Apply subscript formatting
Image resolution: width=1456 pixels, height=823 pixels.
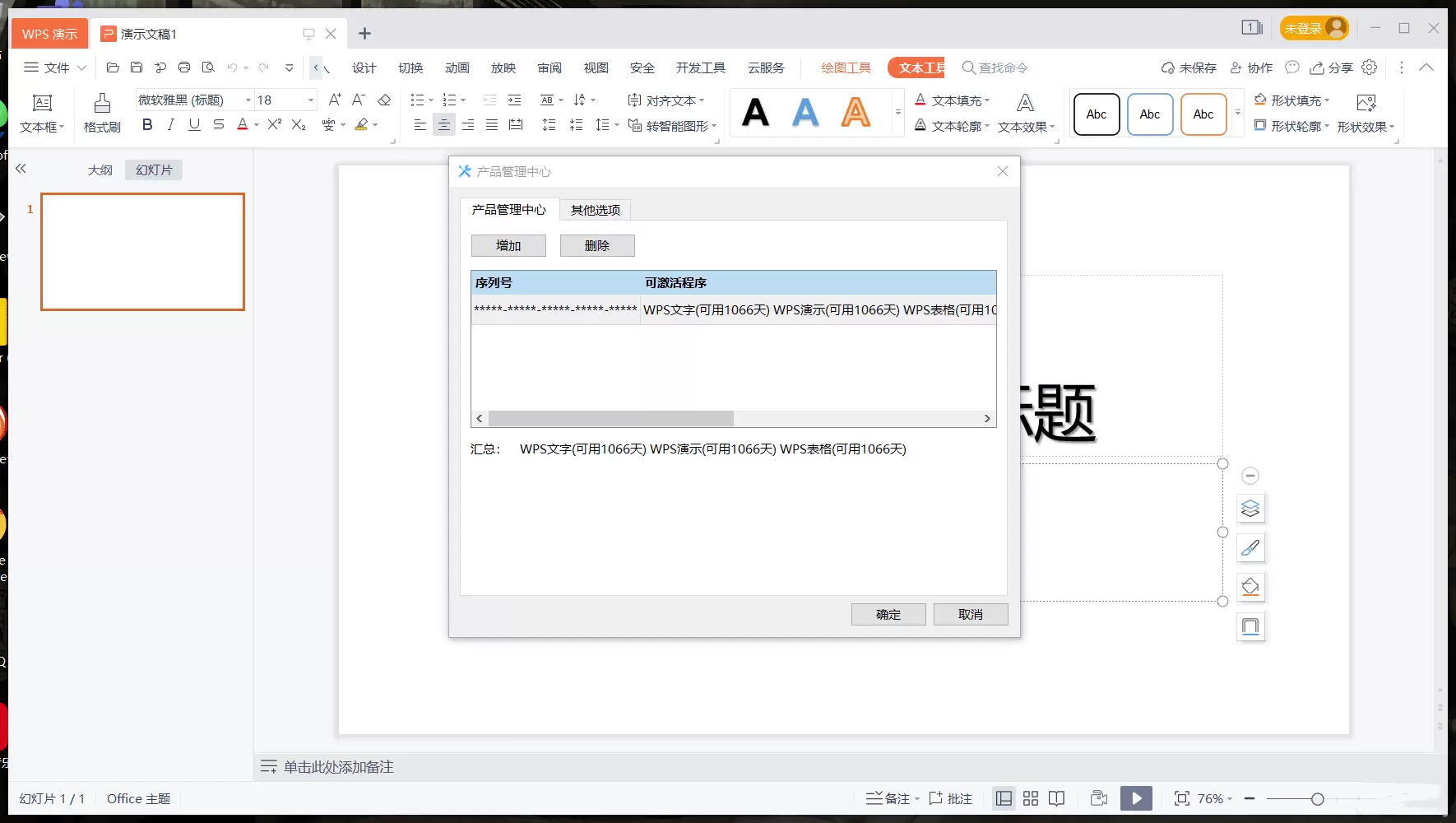[299, 124]
